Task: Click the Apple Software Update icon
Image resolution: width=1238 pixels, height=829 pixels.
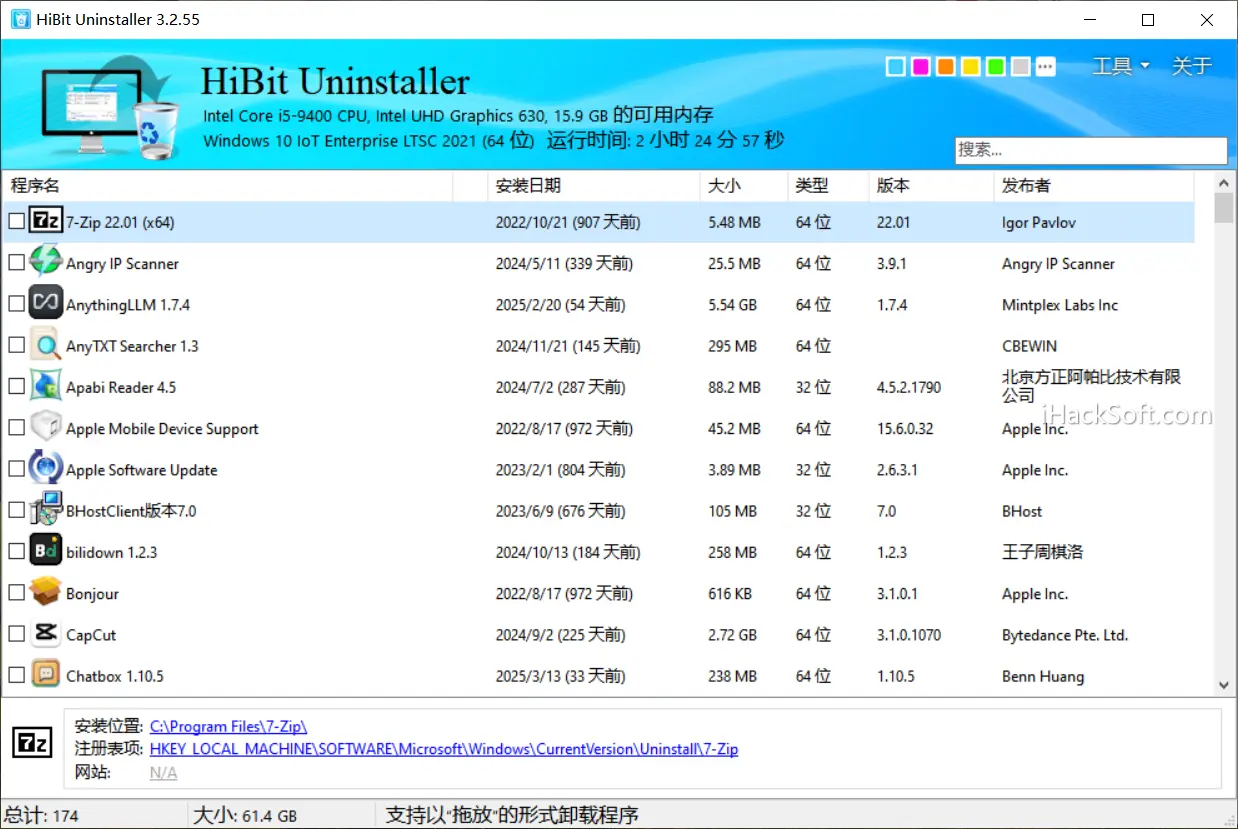Action: pos(45,469)
